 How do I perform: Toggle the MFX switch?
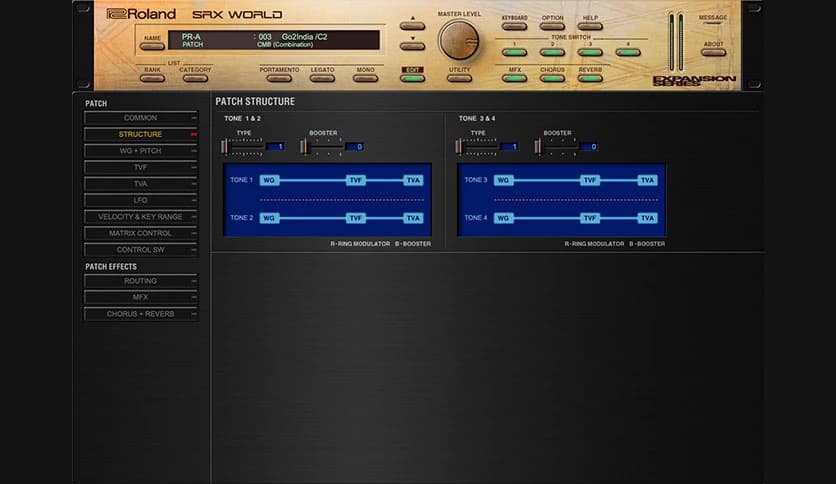point(514,78)
